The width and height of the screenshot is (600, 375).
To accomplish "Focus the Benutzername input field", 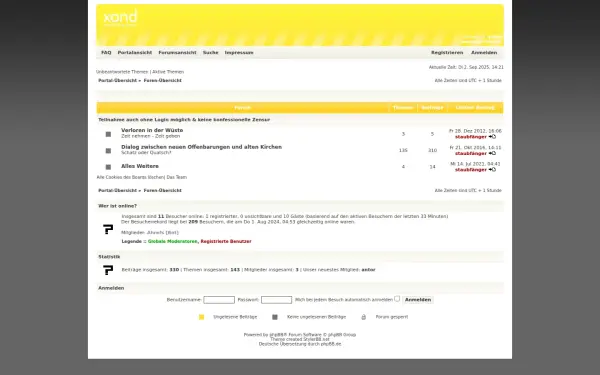I will 219,300.
